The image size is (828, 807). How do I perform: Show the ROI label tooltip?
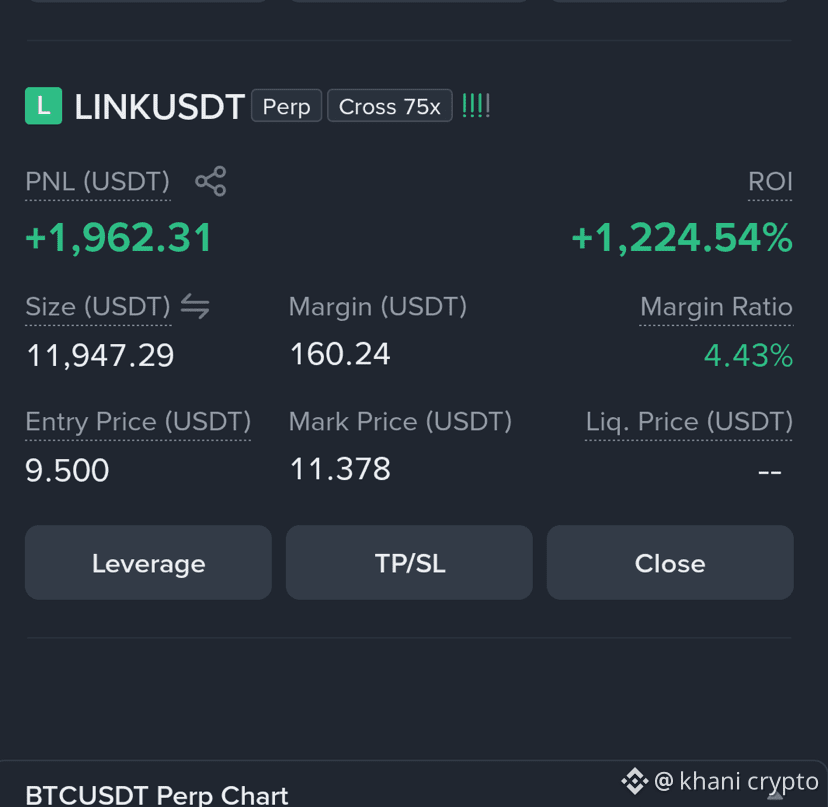(x=770, y=182)
